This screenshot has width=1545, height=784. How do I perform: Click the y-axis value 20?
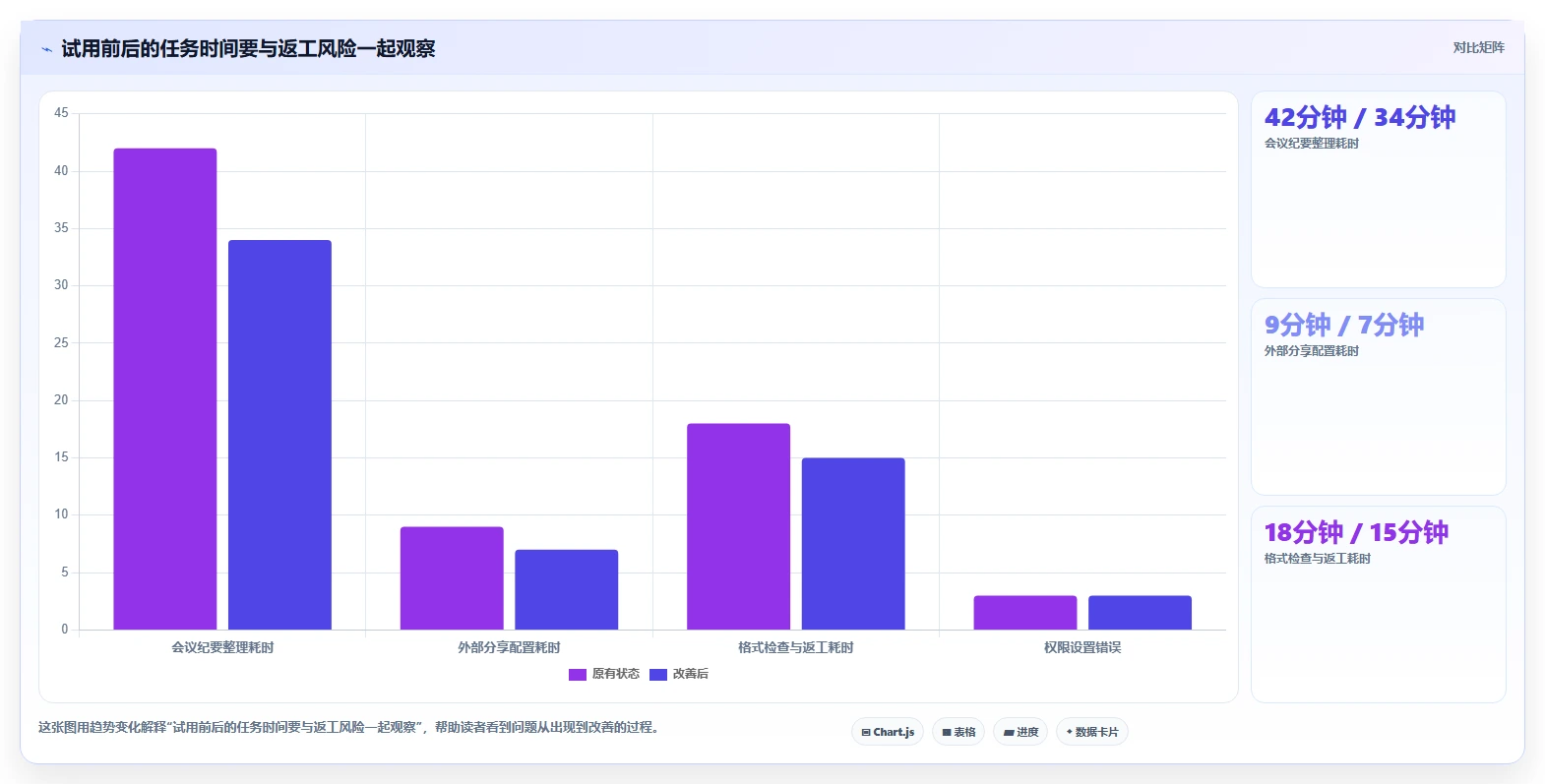(61, 400)
